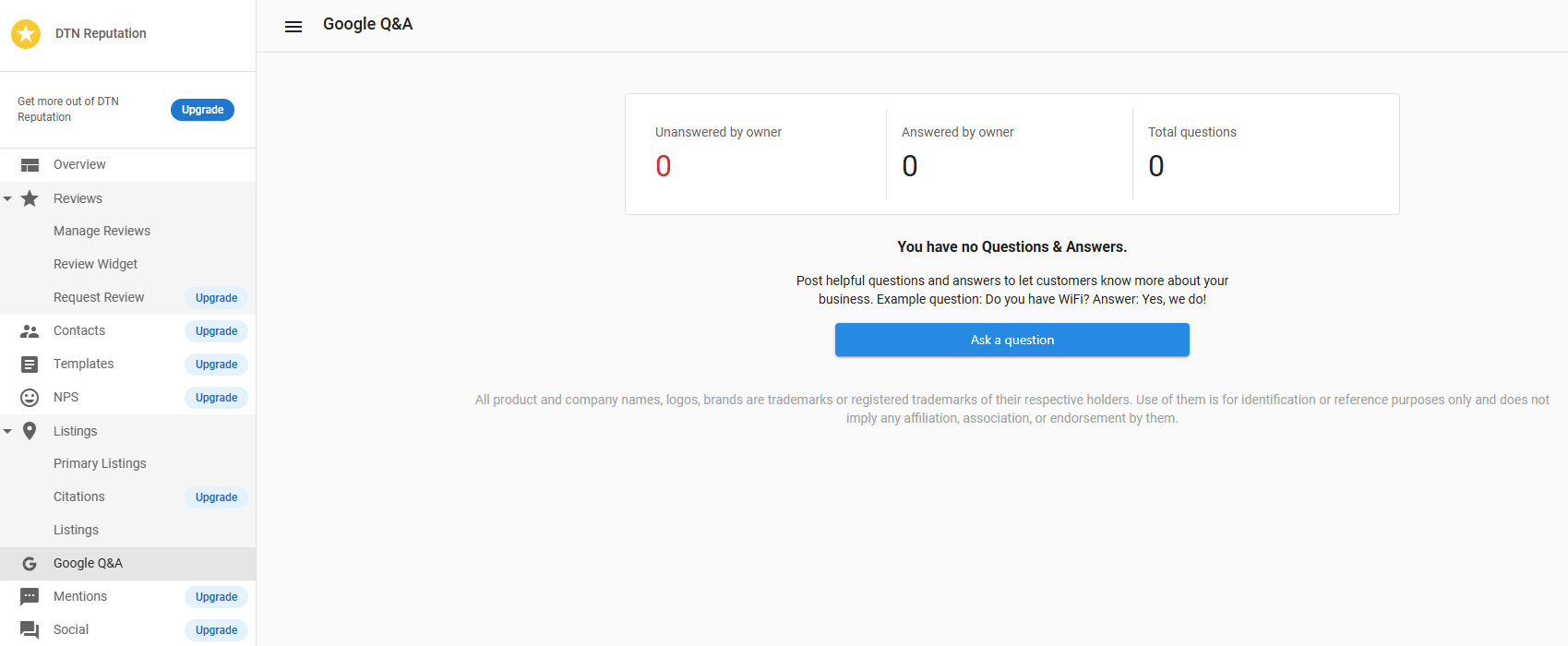This screenshot has height=646, width=1568.
Task: Click Upgrade badge next to Contacts
Action: tap(217, 331)
